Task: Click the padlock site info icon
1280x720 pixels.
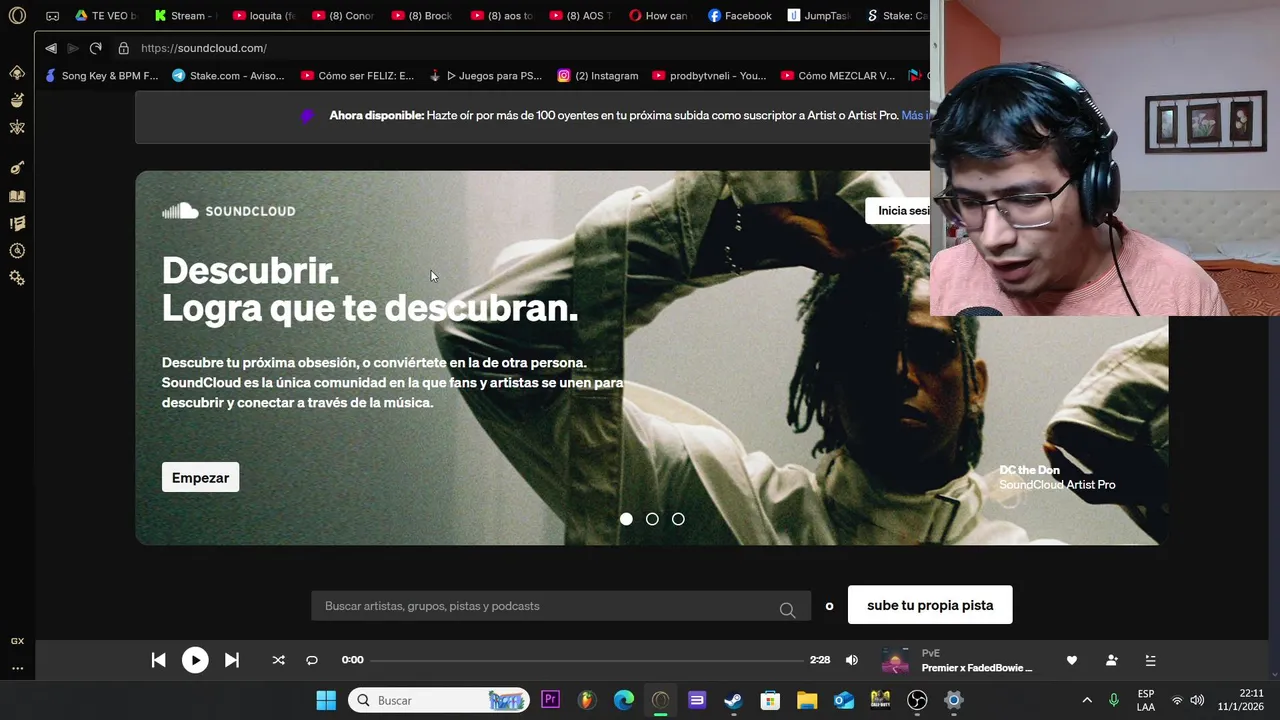Action: click(x=124, y=48)
